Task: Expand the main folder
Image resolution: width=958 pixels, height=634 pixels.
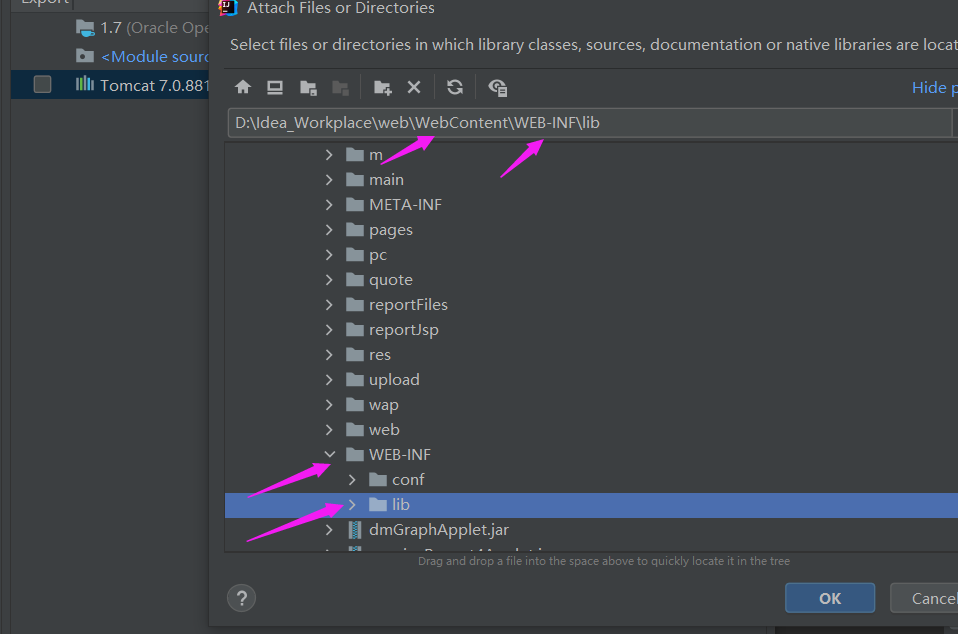Action: [329, 180]
